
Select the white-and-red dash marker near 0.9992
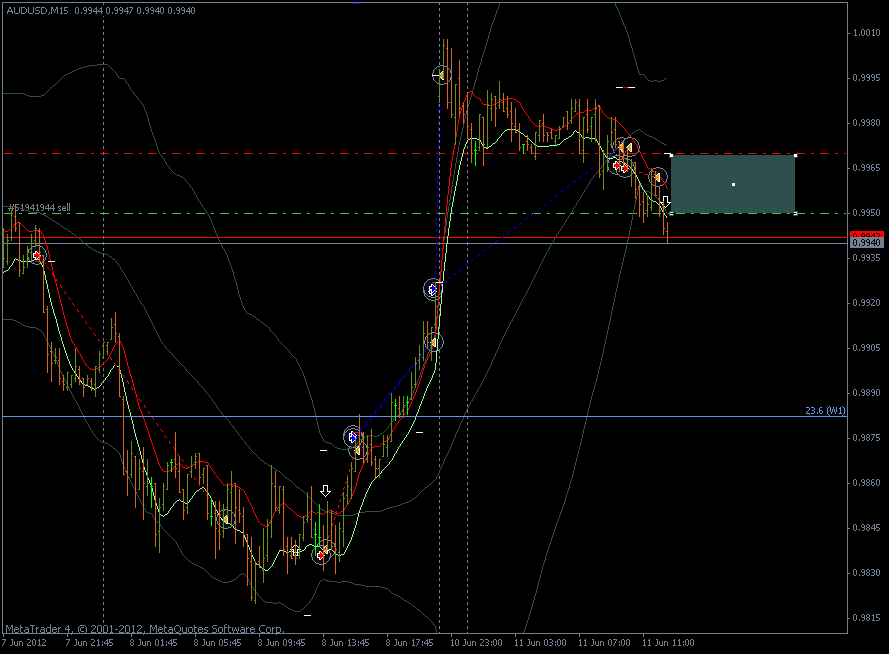pyautogui.click(x=625, y=87)
